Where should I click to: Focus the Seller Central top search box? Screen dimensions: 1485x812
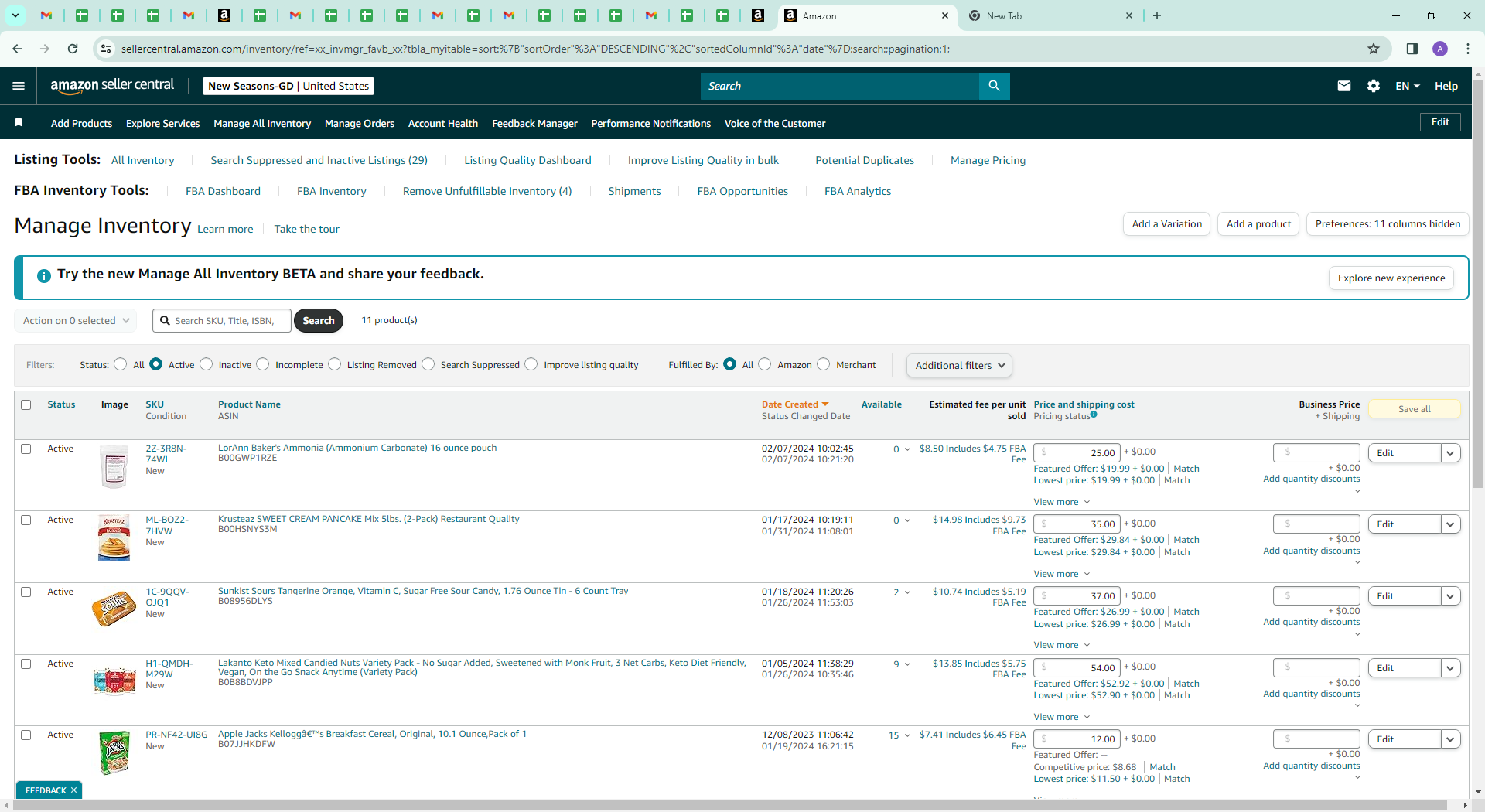click(840, 86)
